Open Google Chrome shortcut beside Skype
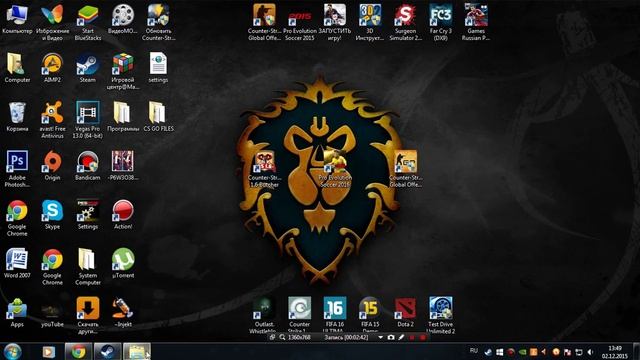The image size is (640, 360). pyautogui.click(x=17, y=218)
